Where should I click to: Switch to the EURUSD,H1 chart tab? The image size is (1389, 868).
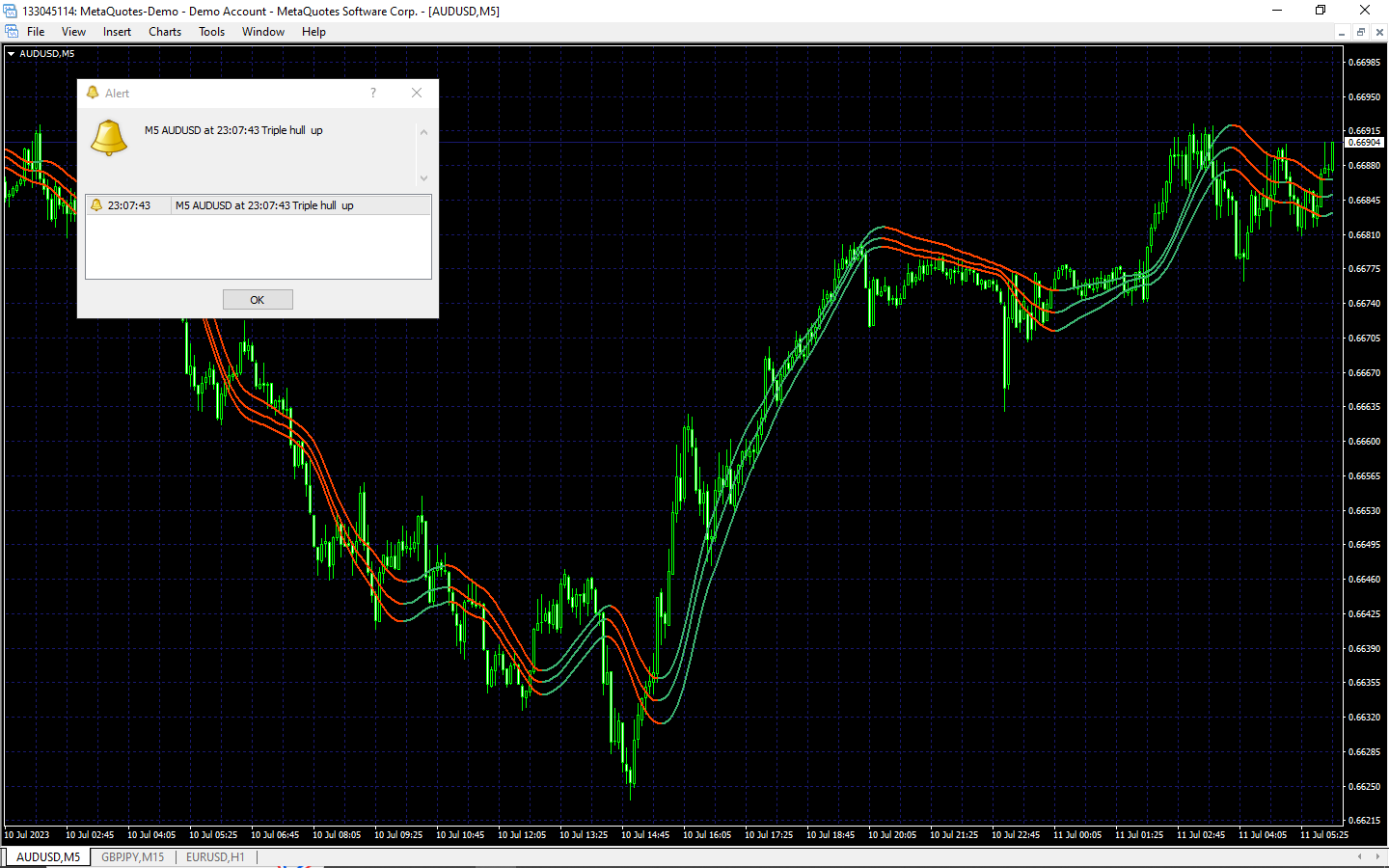[215, 856]
